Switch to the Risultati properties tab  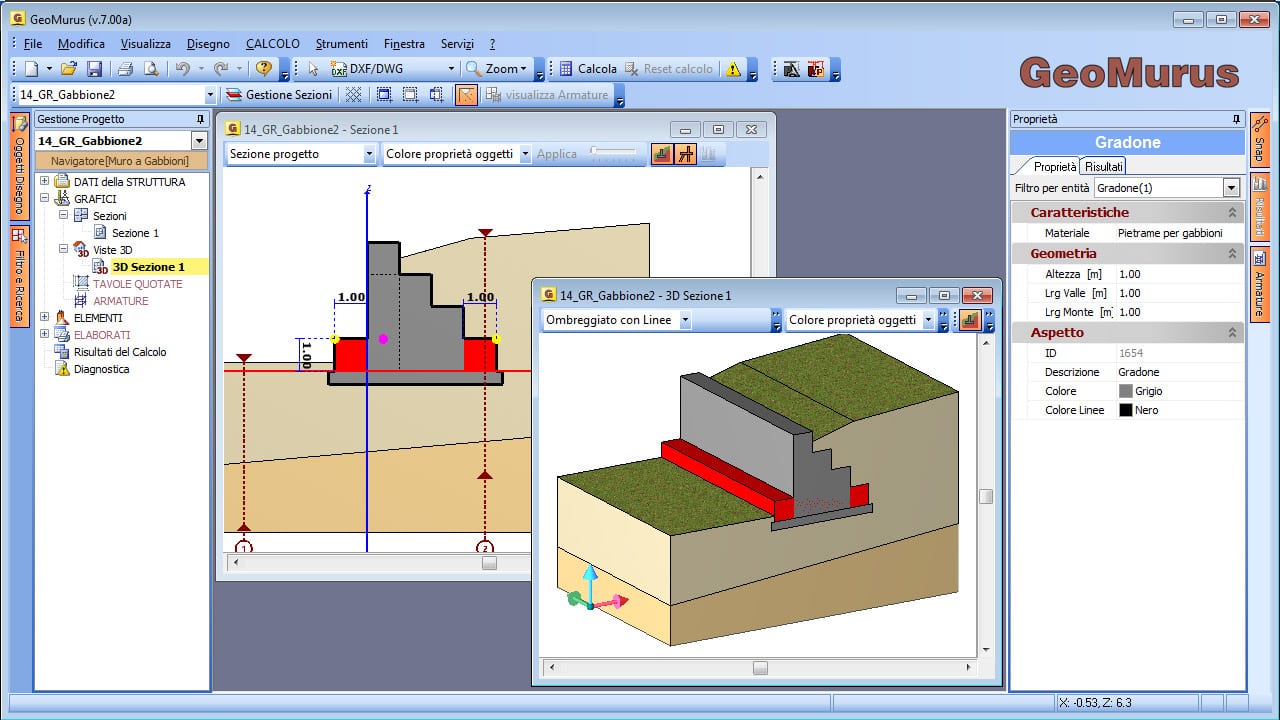click(x=1104, y=166)
